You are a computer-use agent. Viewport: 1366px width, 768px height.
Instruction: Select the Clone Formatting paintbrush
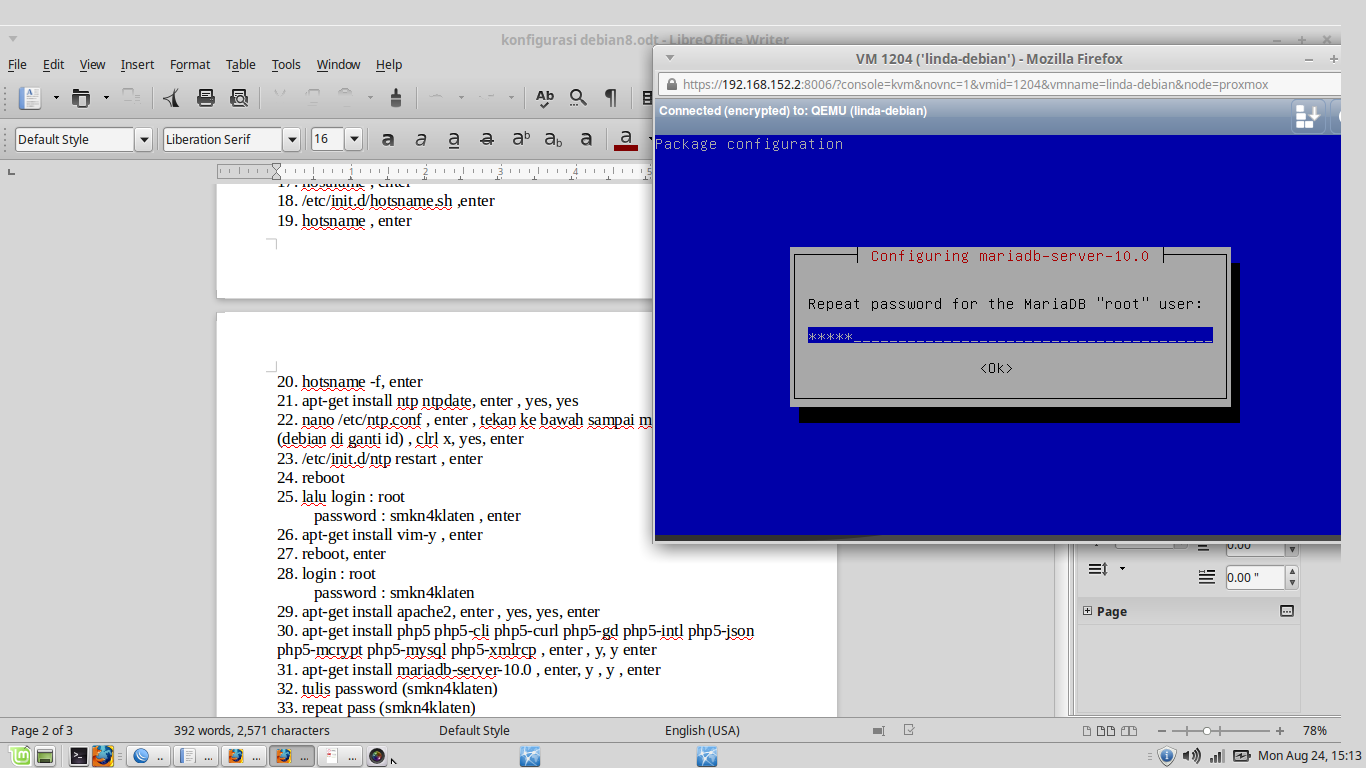point(395,97)
